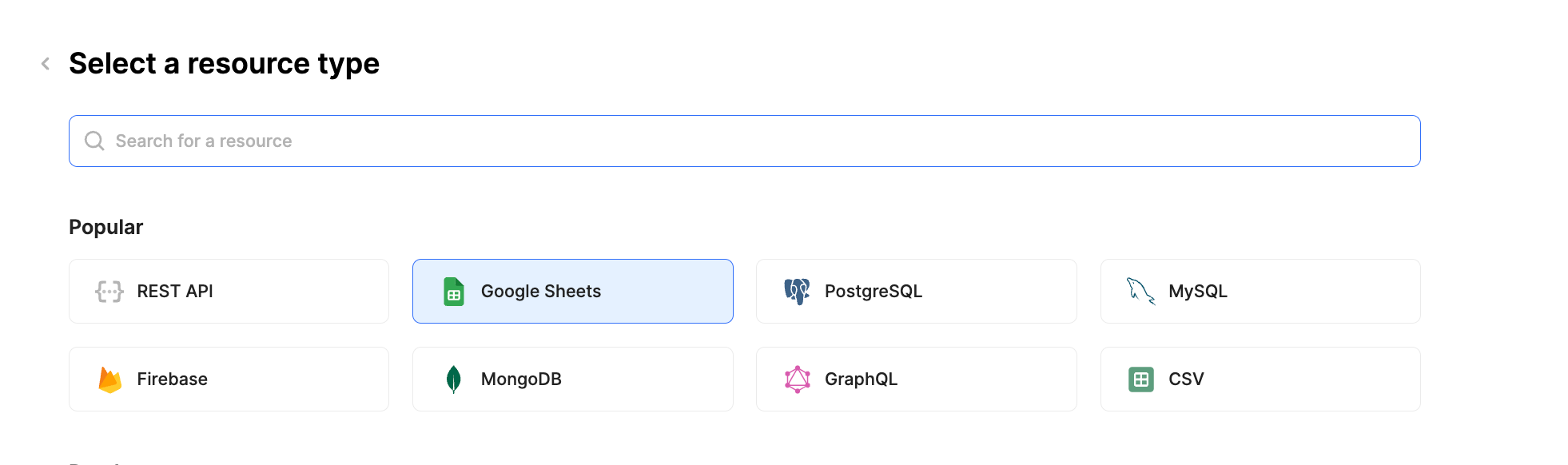The width and height of the screenshot is (1568, 465).
Task: Select the REST API resource card
Action: [x=229, y=291]
